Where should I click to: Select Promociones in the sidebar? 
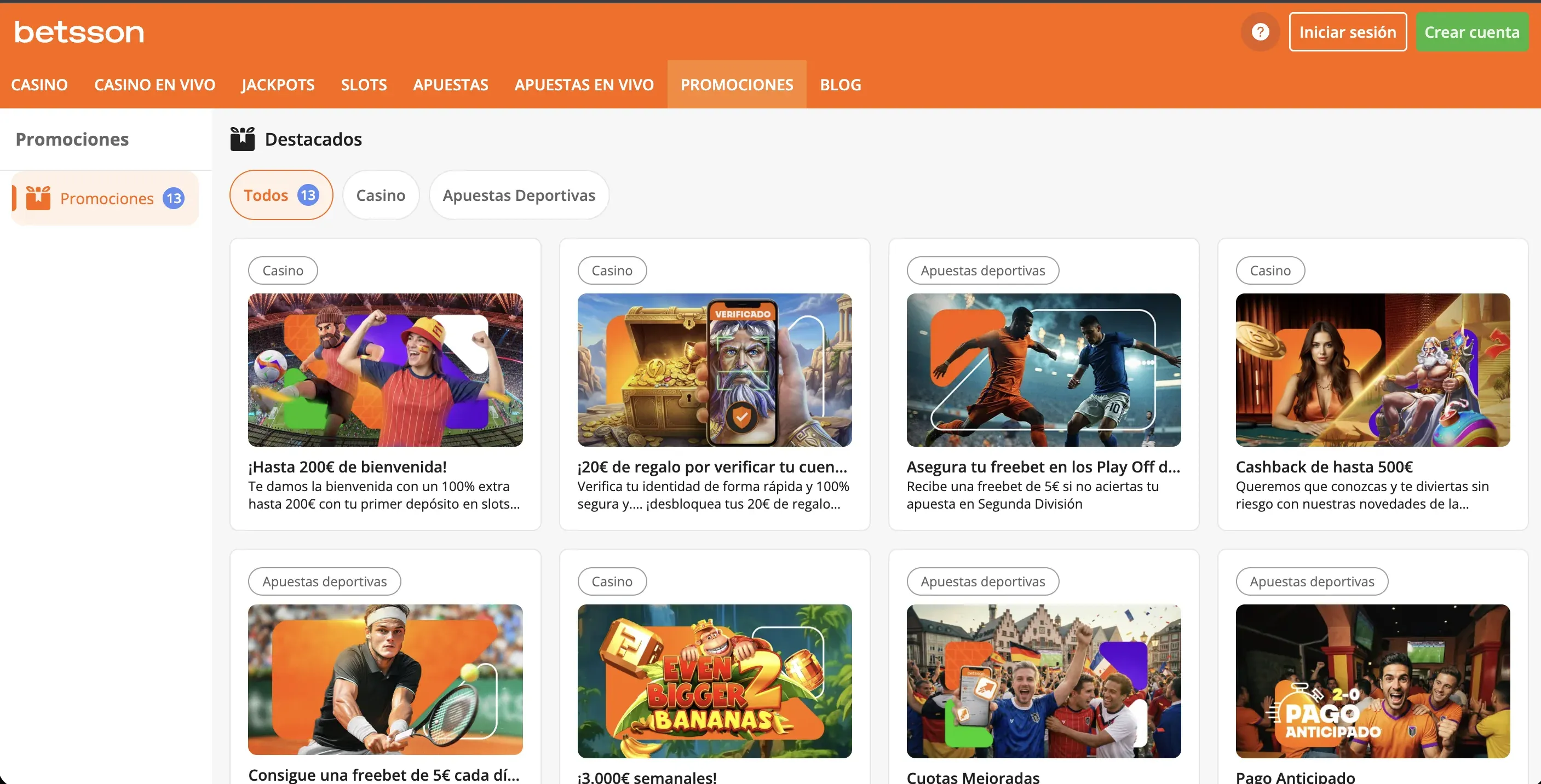(105, 198)
